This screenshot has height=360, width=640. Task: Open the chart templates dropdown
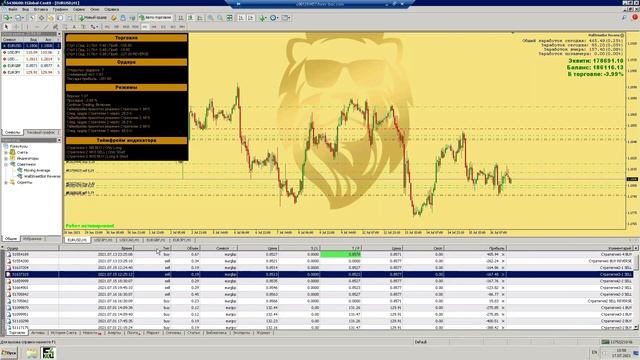coord(286,18)
